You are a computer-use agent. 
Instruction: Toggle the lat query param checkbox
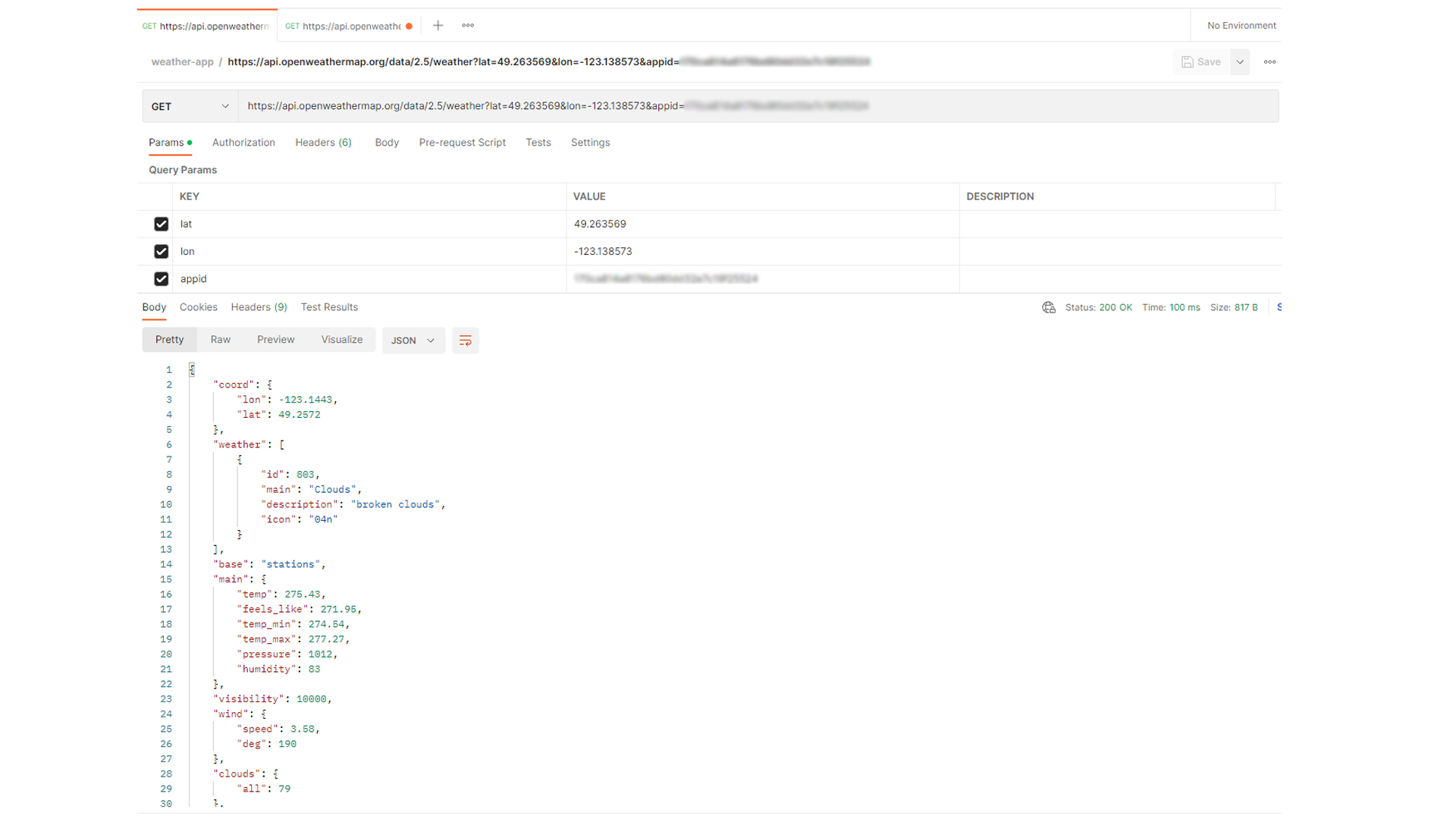tap(160, 223)
